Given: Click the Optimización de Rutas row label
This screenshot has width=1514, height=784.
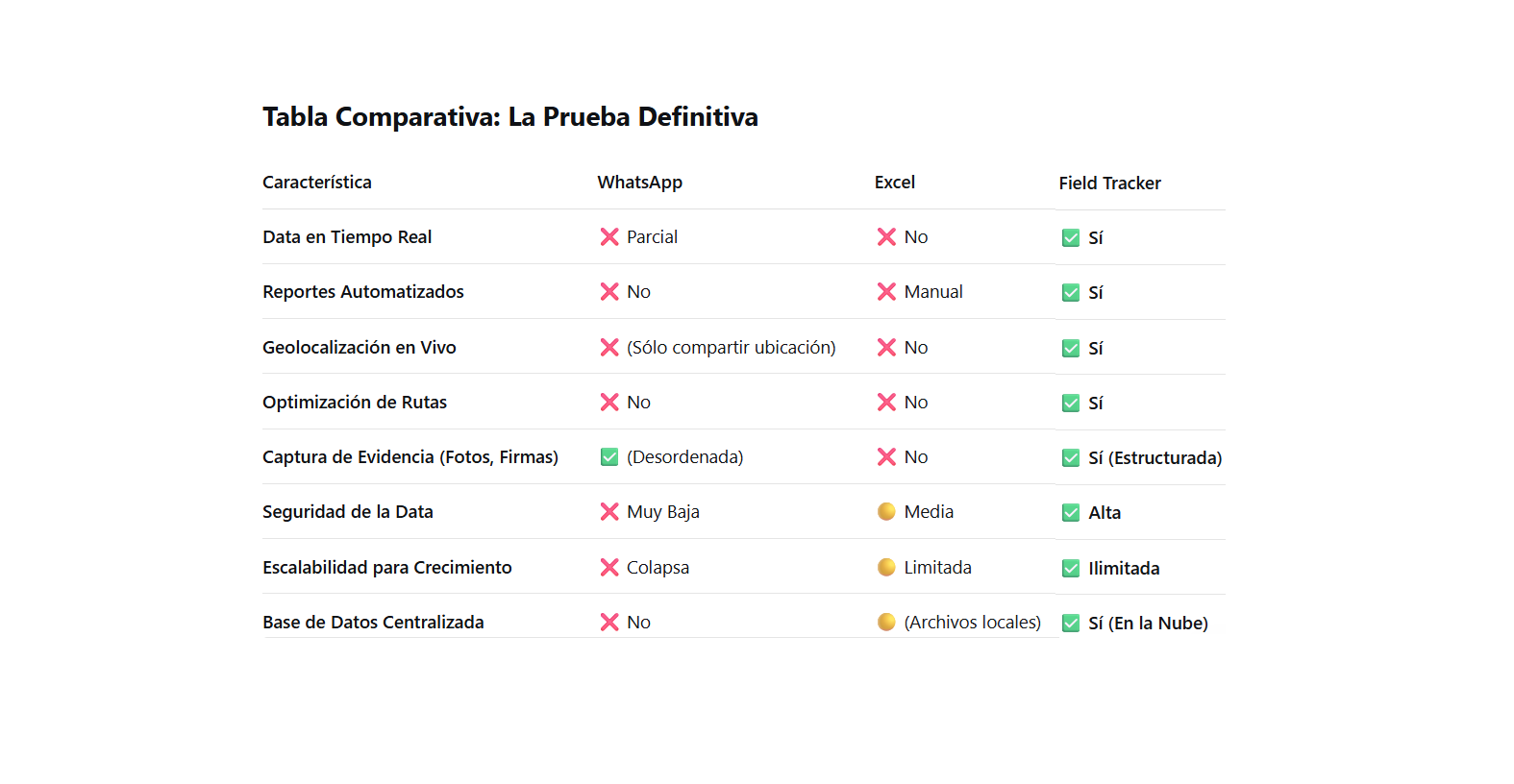Looking at the screenshot, I should 355,403.
